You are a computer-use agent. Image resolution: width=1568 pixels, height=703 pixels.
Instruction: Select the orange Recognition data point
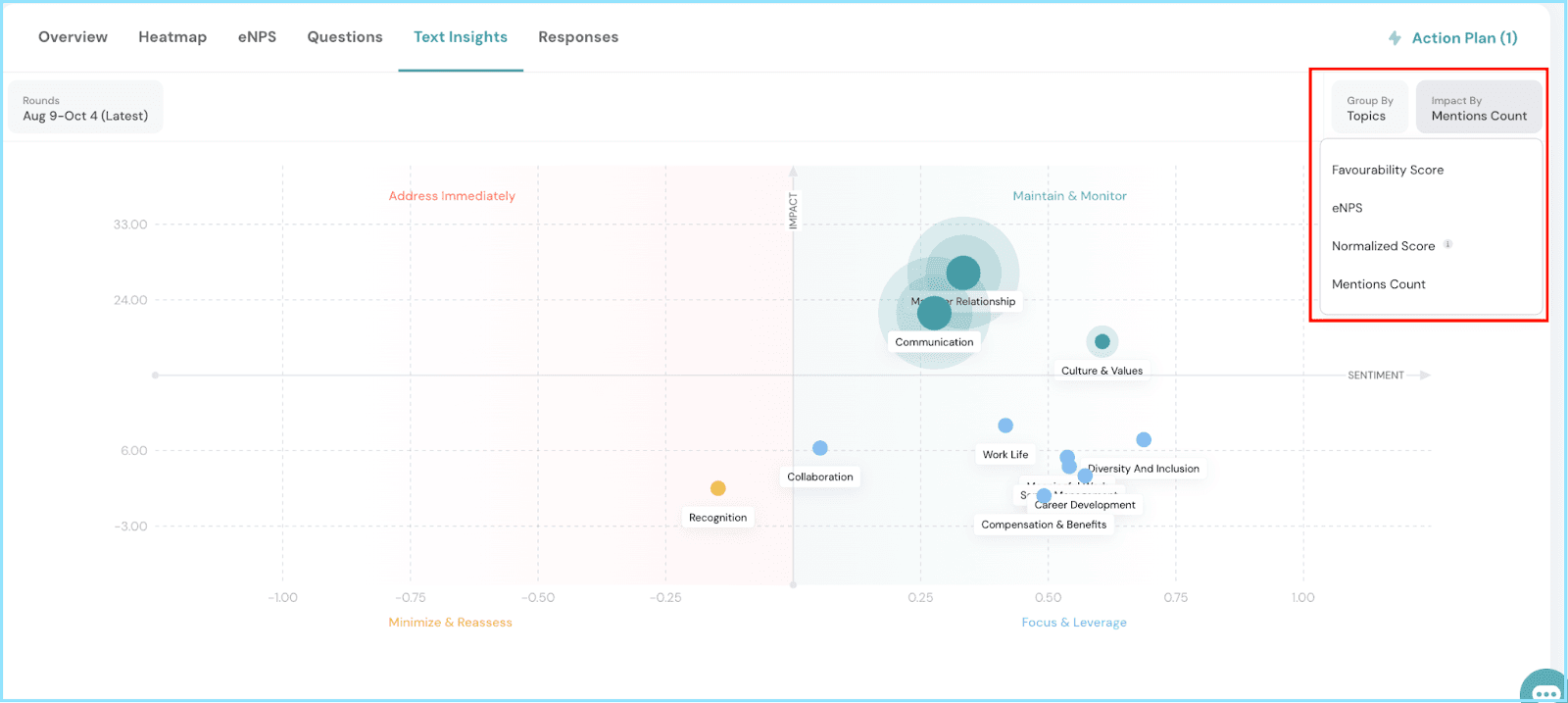(718, 488)
